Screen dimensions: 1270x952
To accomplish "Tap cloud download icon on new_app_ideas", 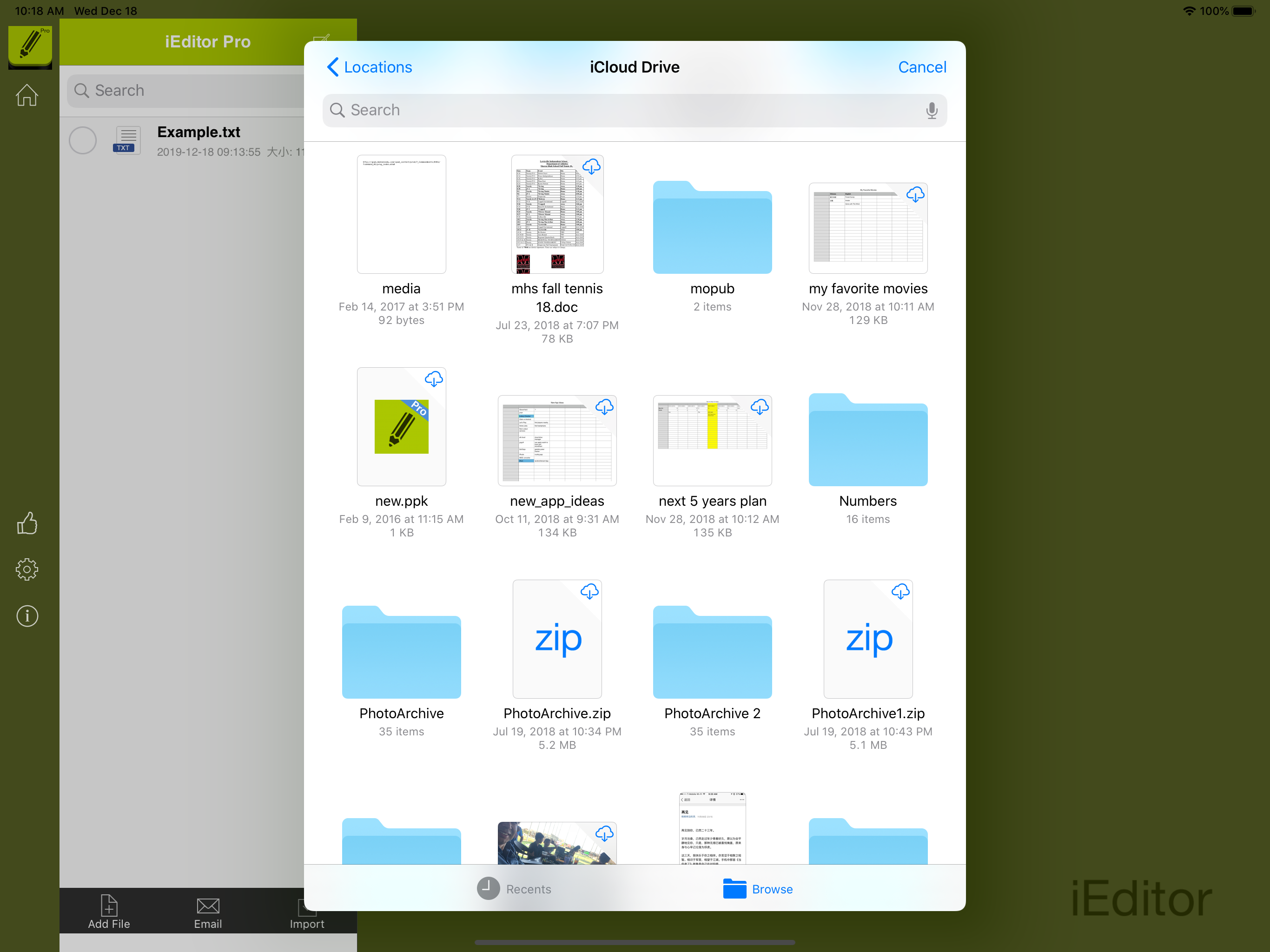I will [x=604, y=407].
